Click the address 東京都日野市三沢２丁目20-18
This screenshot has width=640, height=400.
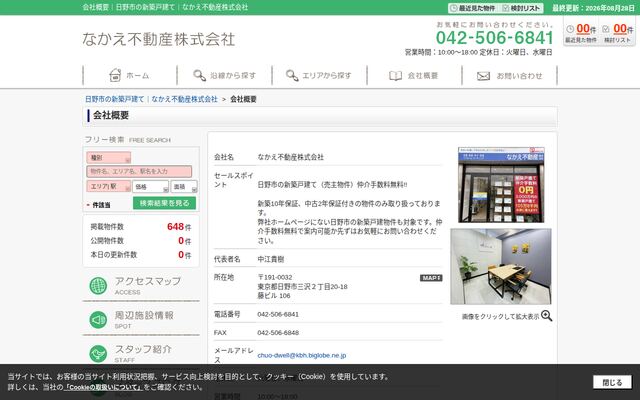[302, 287]
